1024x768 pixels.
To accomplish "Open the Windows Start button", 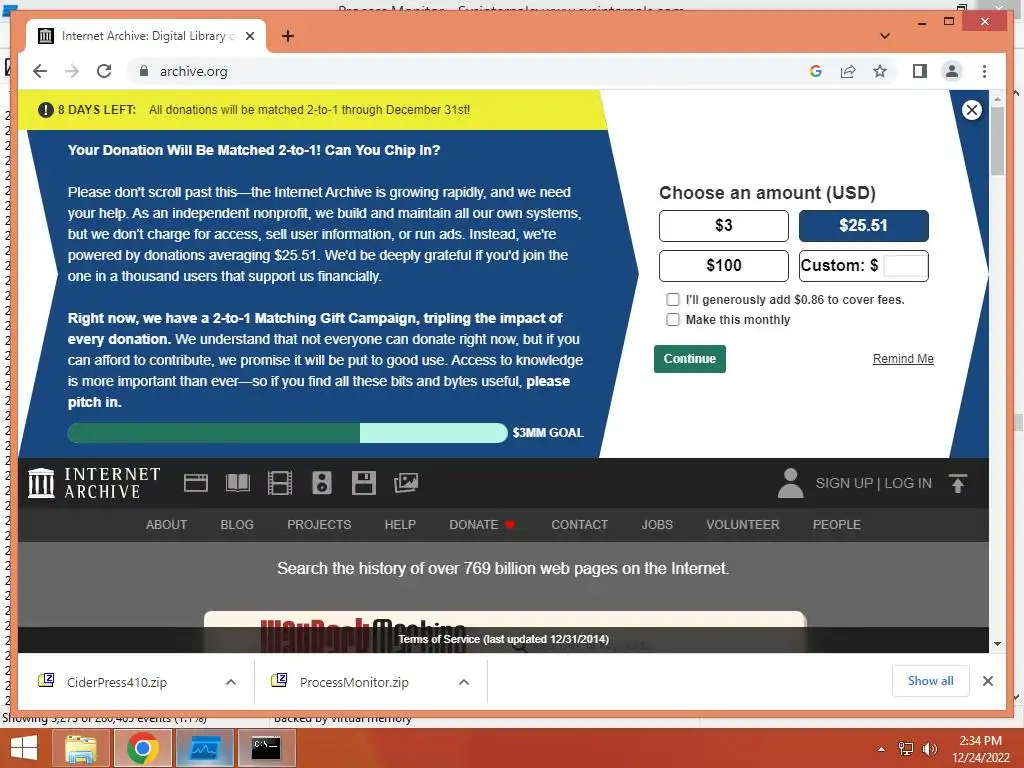I will [24, 748].
